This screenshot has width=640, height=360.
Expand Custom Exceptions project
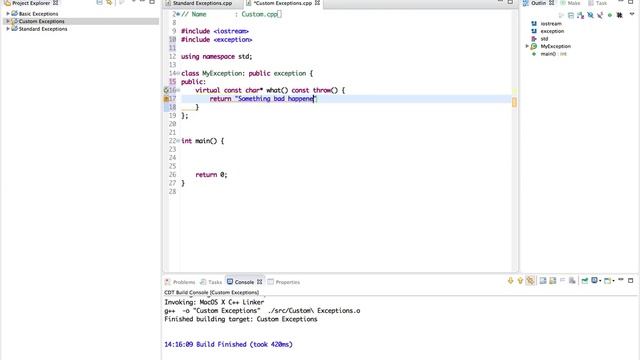(8, 21)
